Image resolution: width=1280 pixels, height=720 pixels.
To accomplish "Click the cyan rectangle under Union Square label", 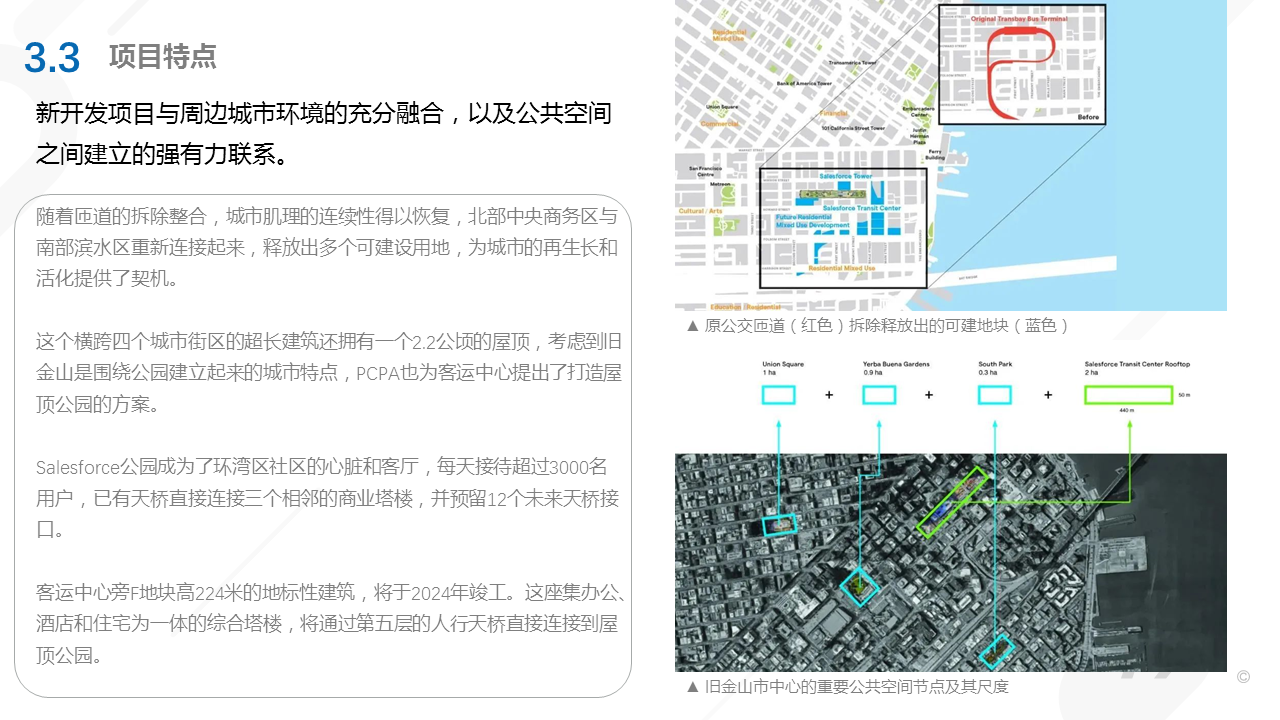I will click(x=779, y=395).
